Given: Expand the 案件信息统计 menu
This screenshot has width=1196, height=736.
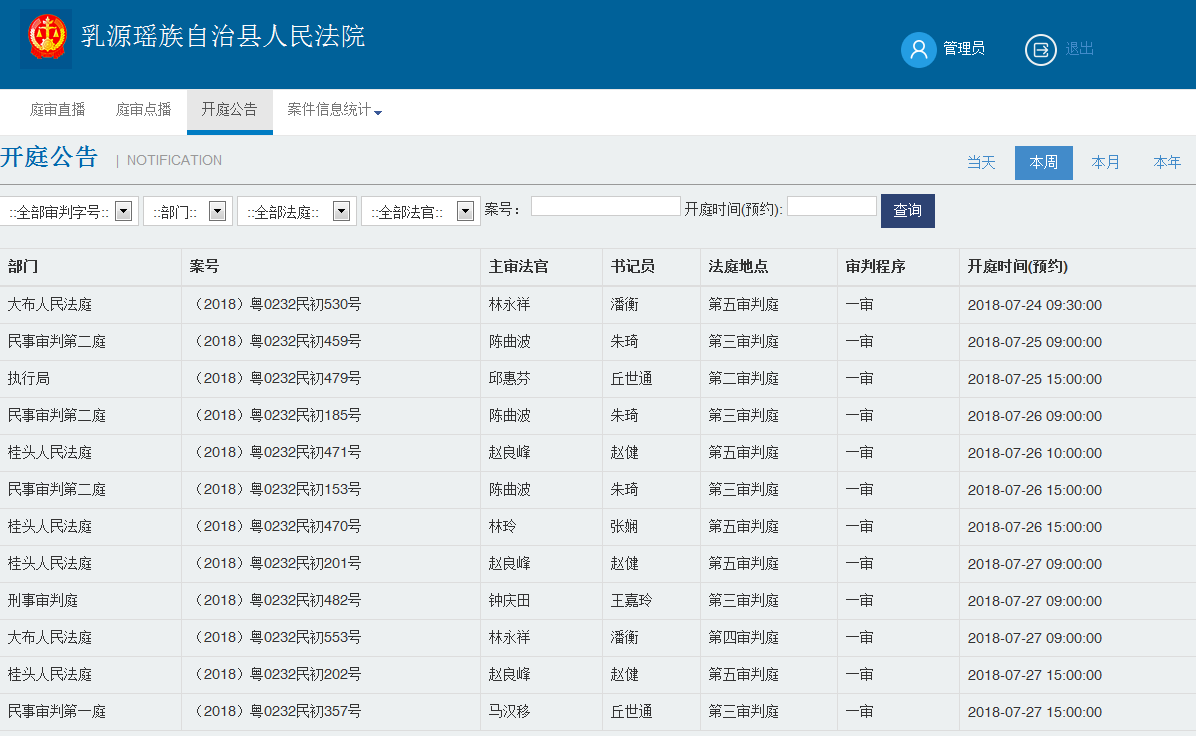Looking at the screenshot, I should click(334, 110).
